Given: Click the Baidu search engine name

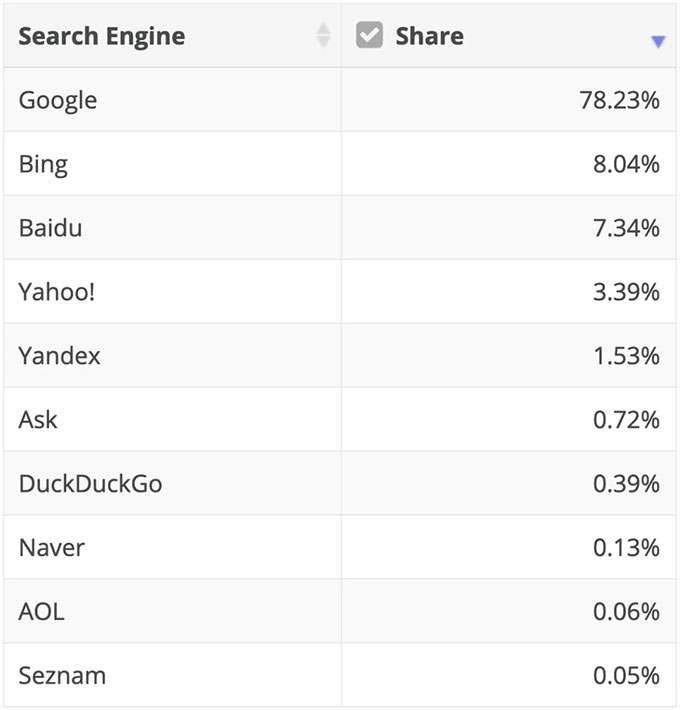Looking at the screenshot, I should 50,228.
